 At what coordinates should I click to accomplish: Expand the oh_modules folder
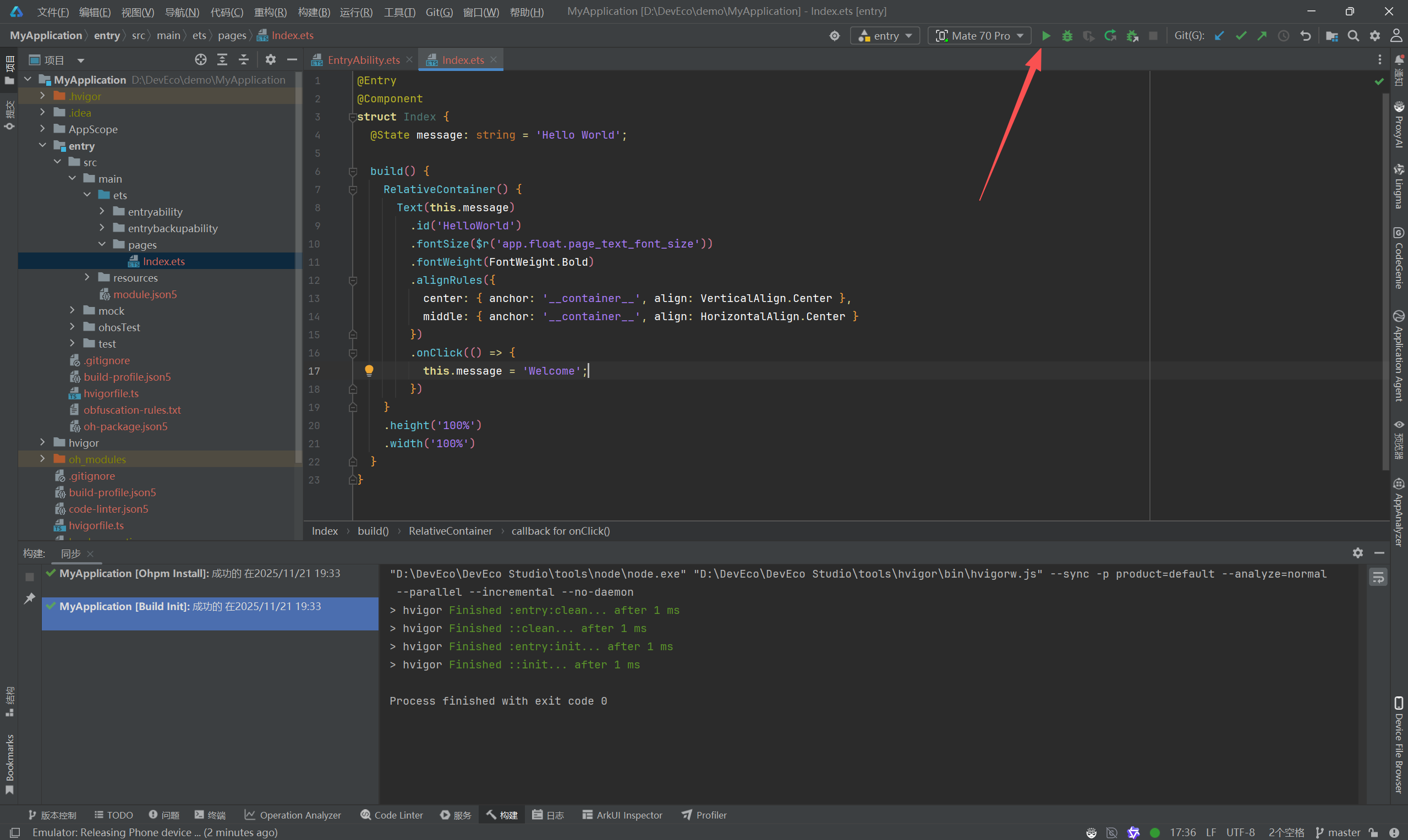(42, 459)
